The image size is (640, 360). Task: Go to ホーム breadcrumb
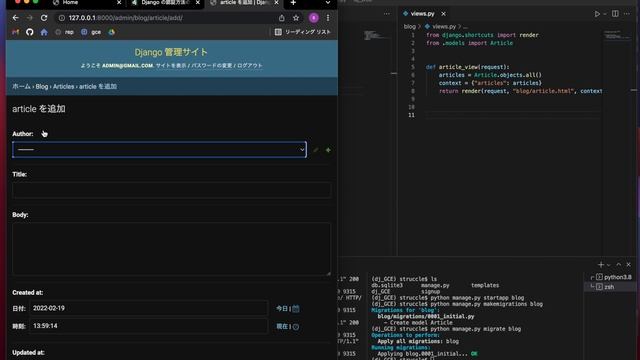click(x=21, y=87)
